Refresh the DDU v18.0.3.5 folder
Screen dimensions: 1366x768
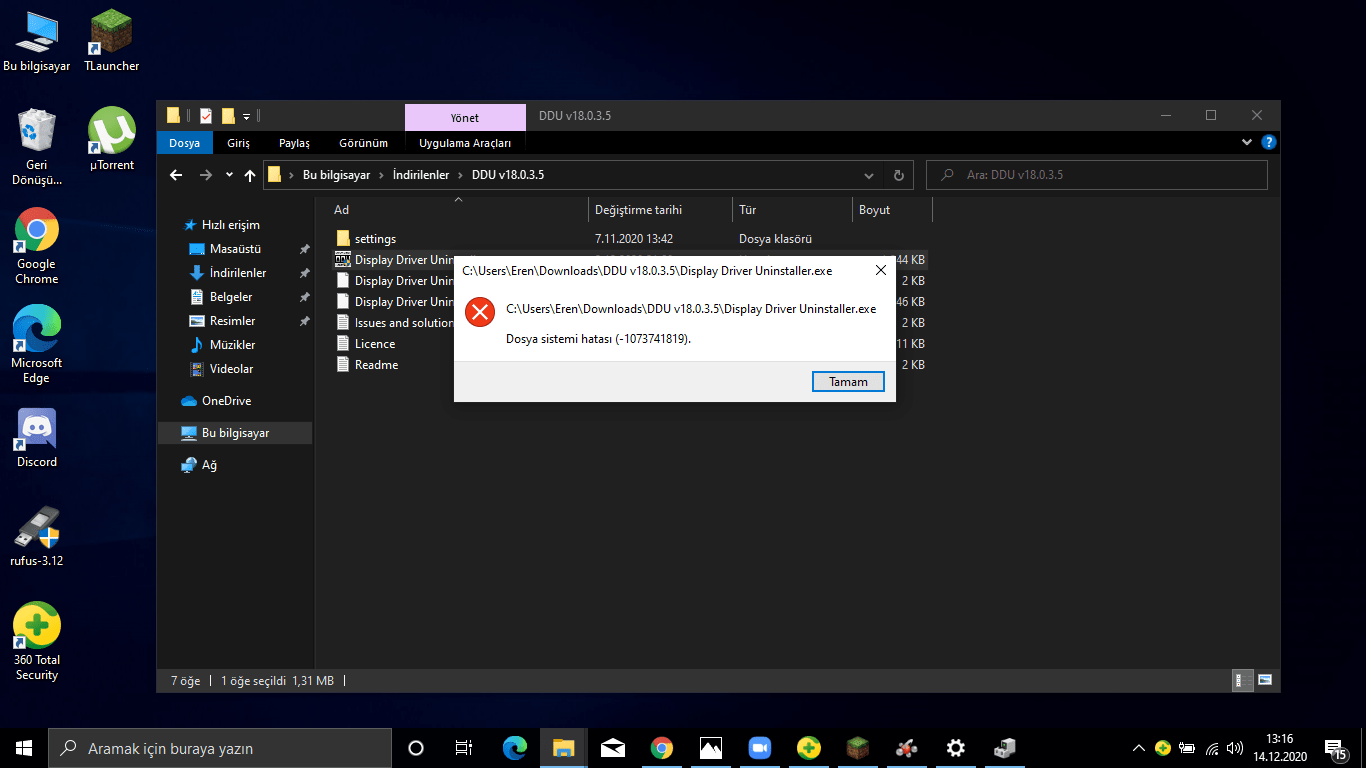pyautogui.click(x=898, y=175)
